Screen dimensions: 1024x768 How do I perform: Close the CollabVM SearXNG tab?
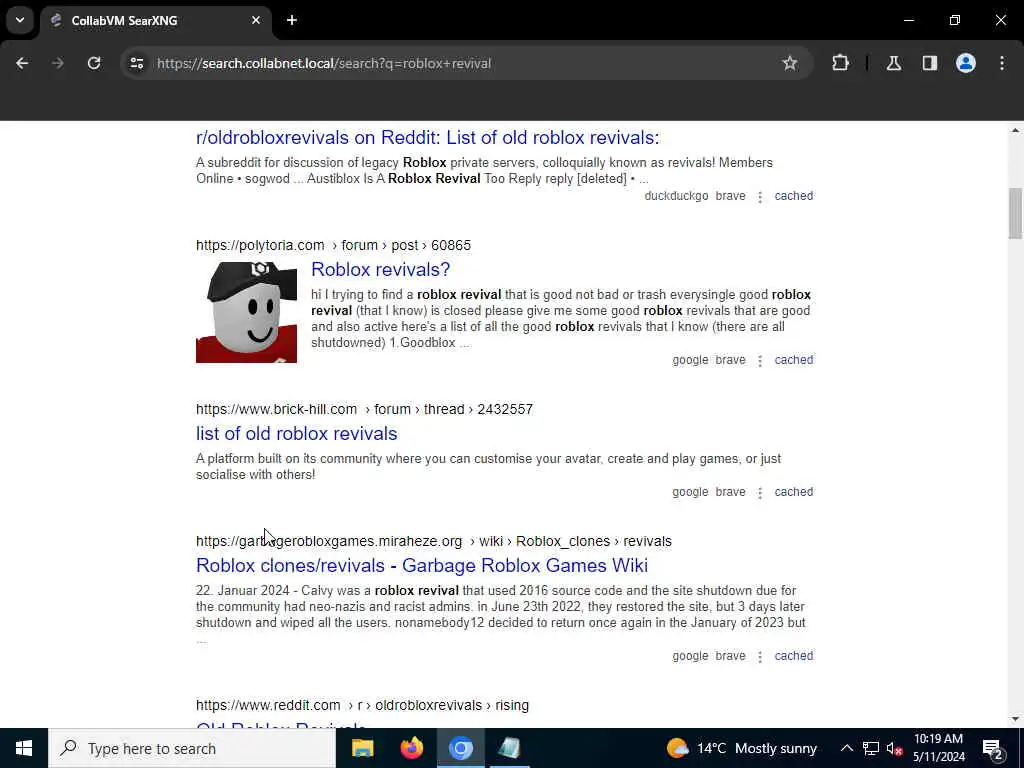(256, 20)
